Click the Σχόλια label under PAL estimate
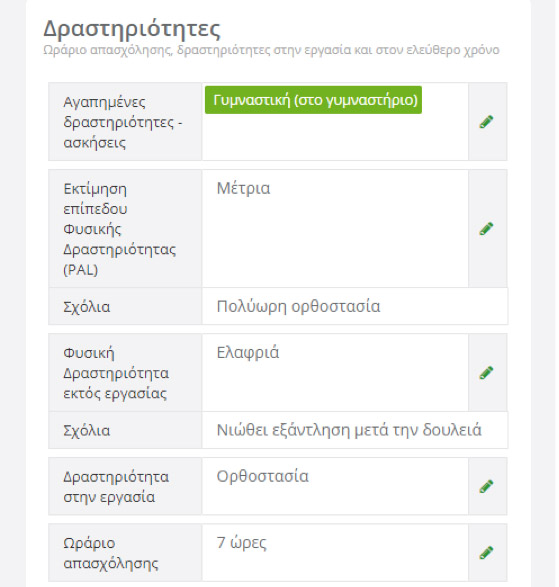Image resolution: width=559 pixels, height=587 pixels. 86,307
